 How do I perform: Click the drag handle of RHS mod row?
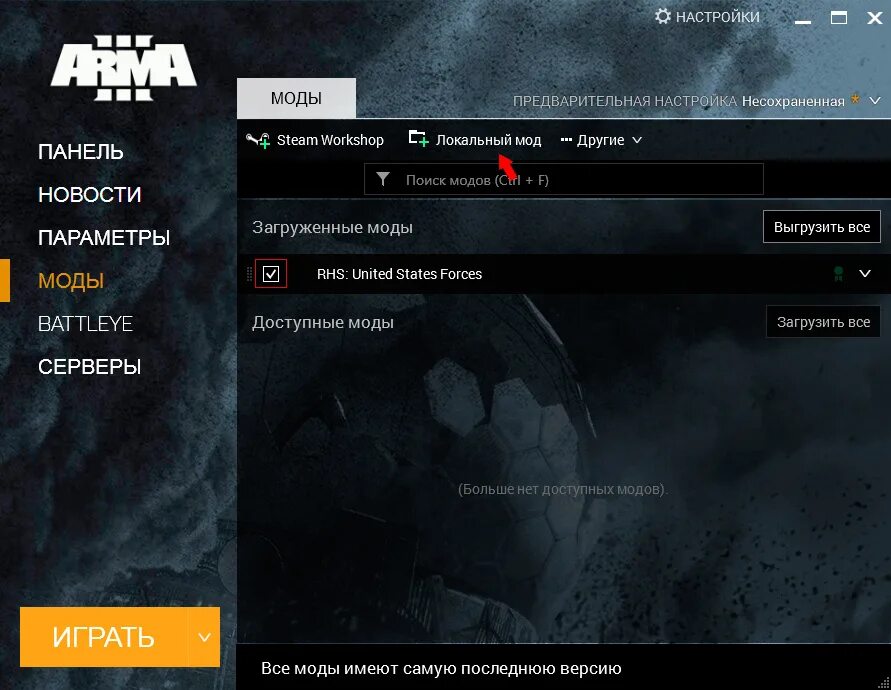249,274
